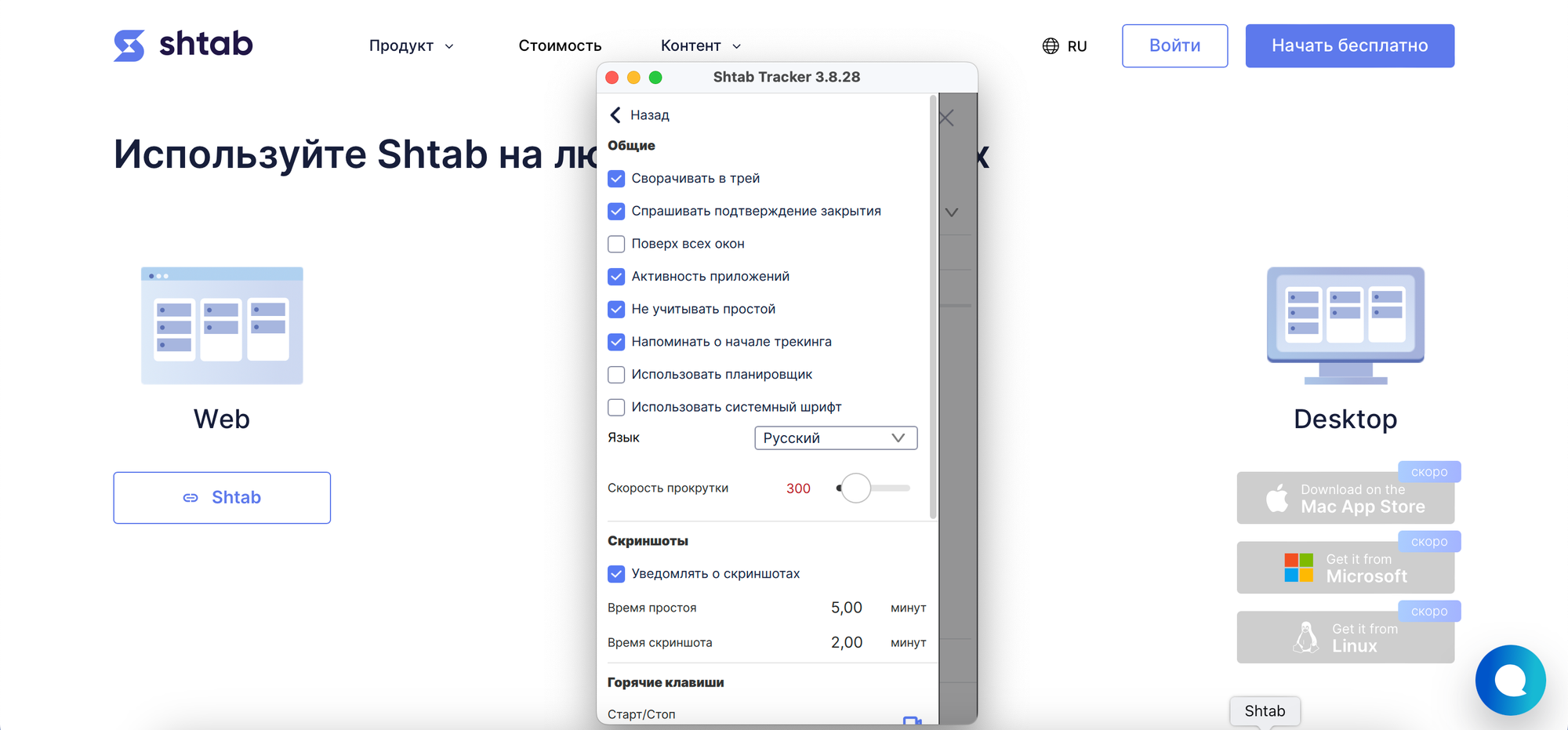1568x730 pixels.
Task: Click the X icon behind the settings panel
Action: point(946,118)
